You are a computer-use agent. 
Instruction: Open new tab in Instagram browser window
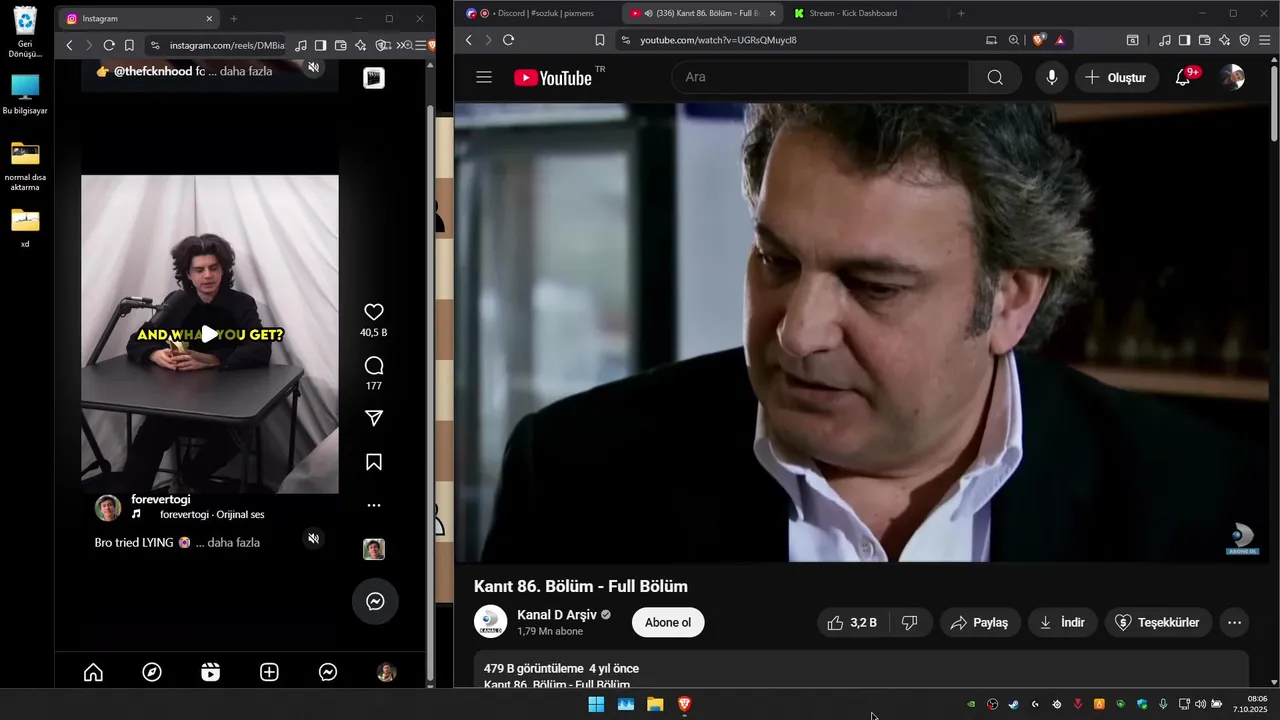coord(234,18)
